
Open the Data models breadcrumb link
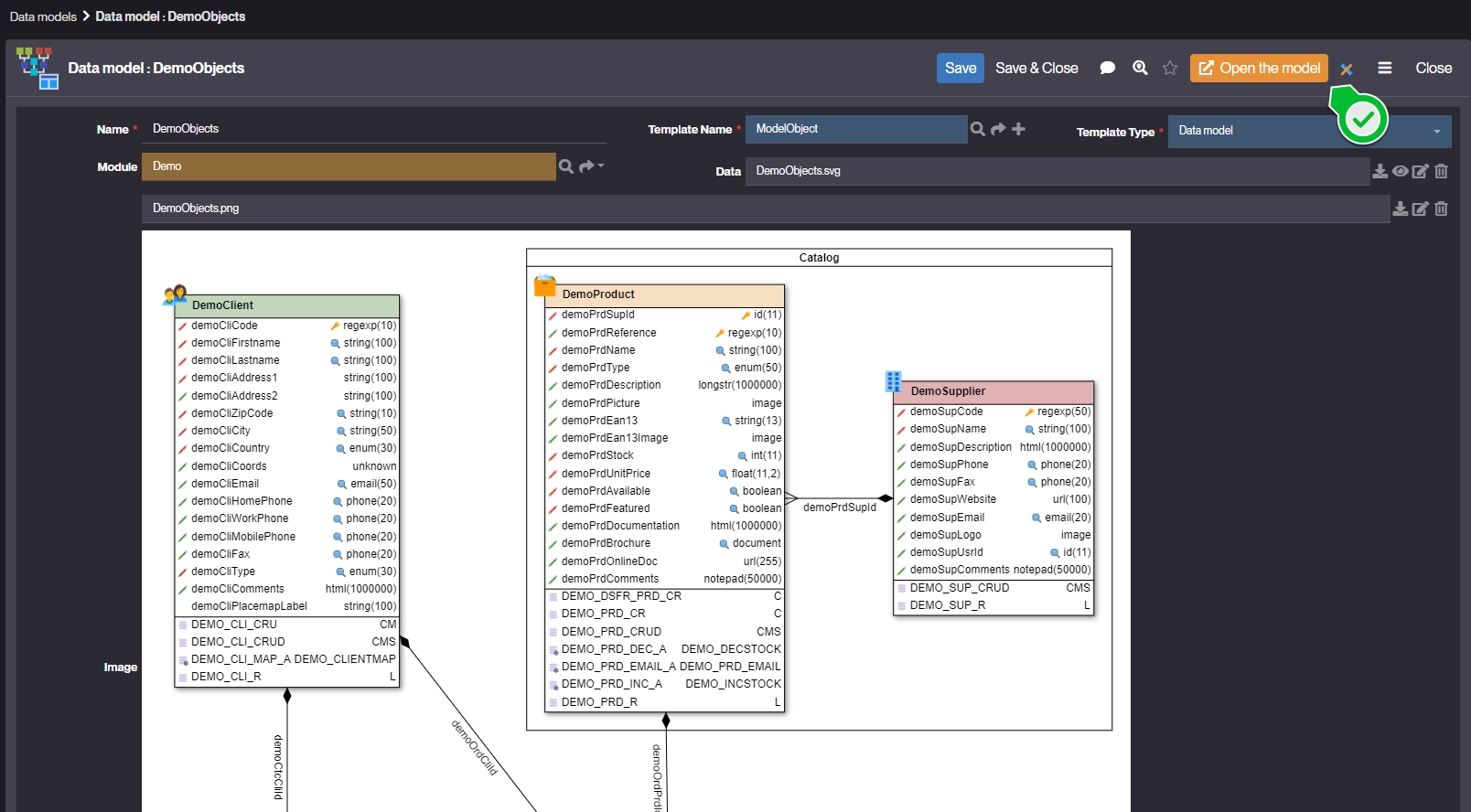(x=43, y=16)
